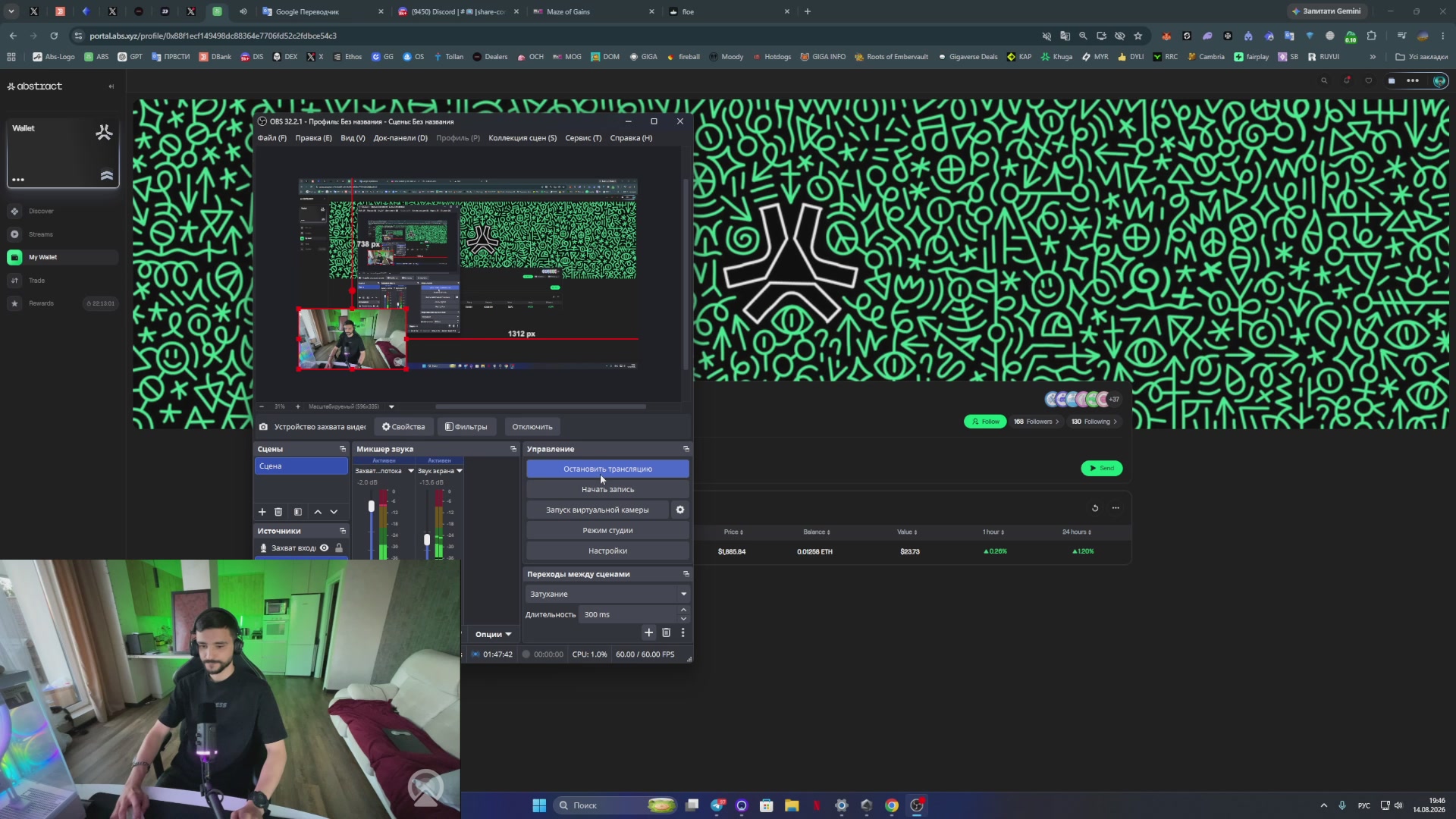The image size is (1456, 819).
Task: Open virtual camera settings gear
Action: [x=680, y=510]
